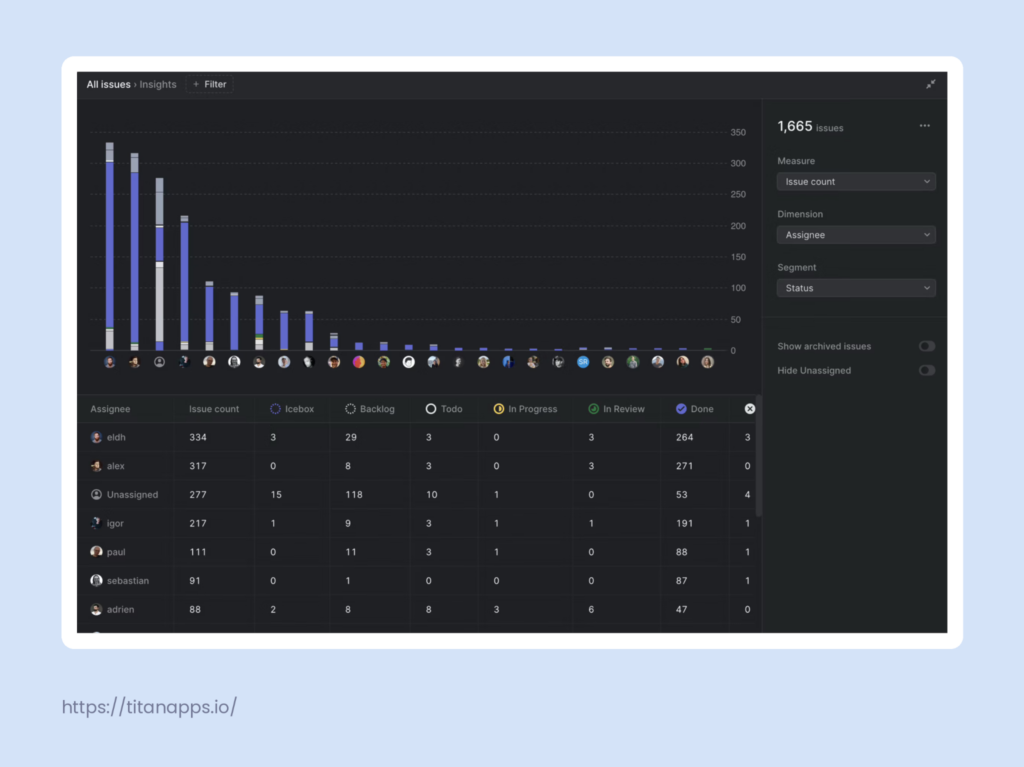Screen dimensions: 1024x767
Task: Click the Backlog dotted circle icon
Action: [350, 409]
